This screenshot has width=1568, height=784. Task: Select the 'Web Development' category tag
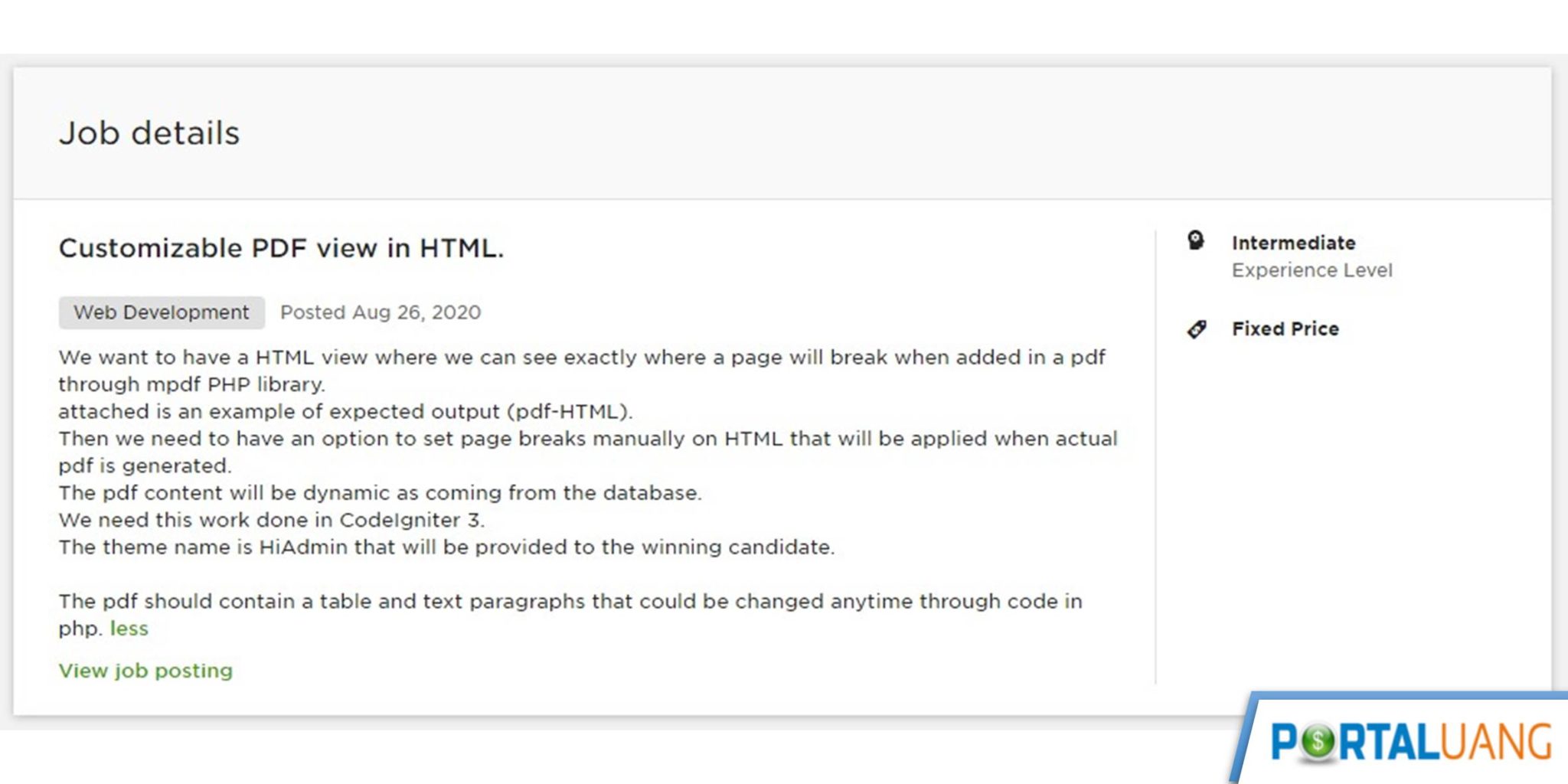[162, 312]
